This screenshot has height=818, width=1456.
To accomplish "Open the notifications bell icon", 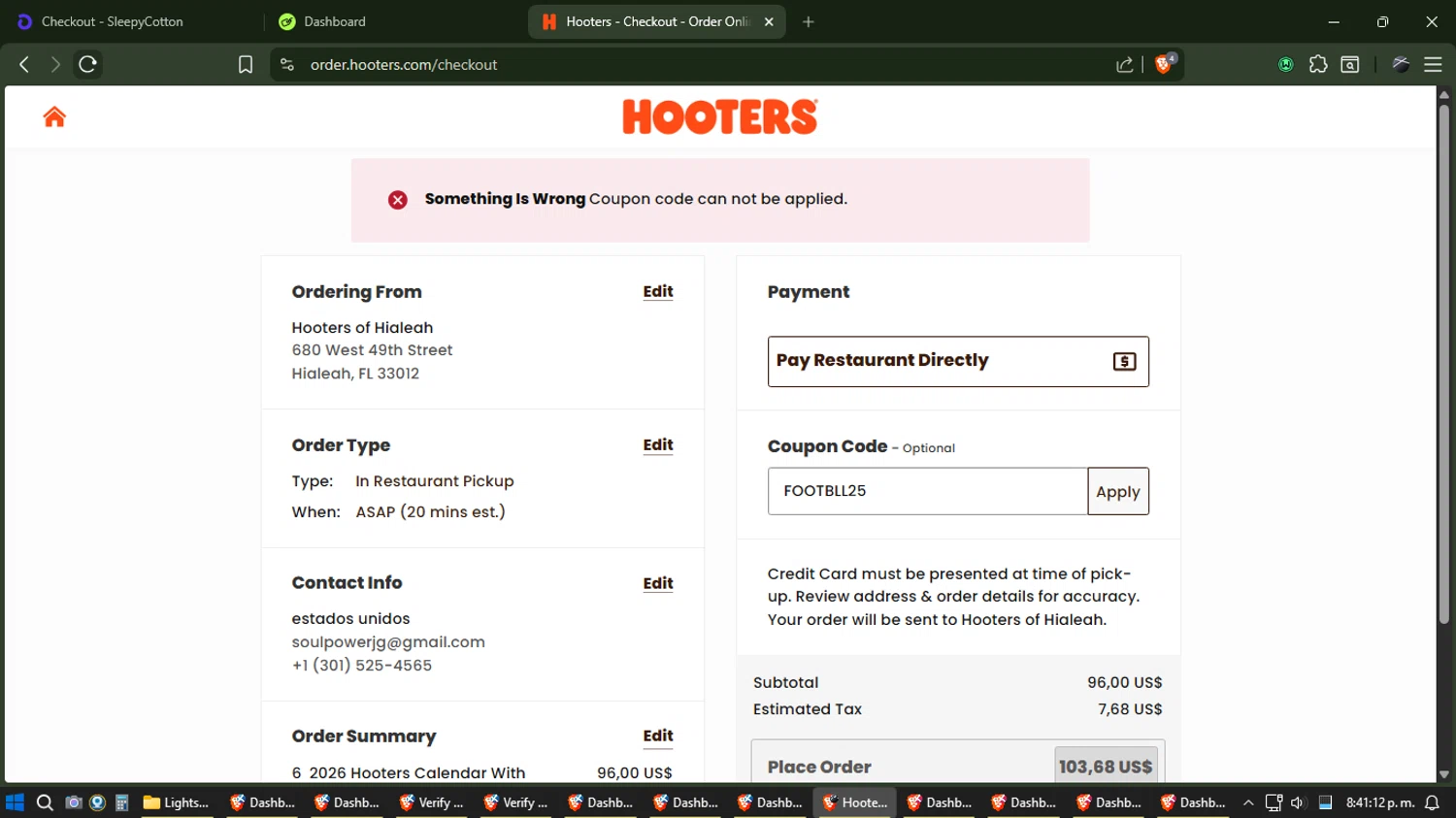I will coord(1432,802).
